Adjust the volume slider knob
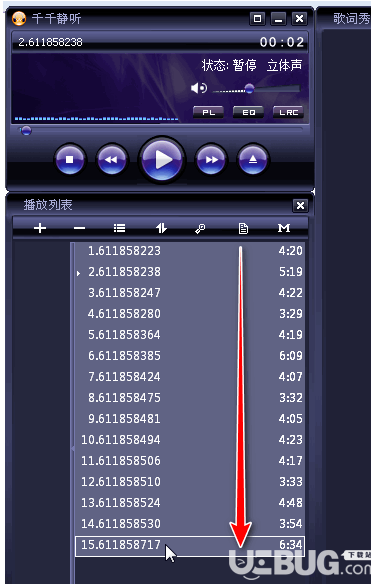This screenshot has width=378, height=584. click(249, 89)
